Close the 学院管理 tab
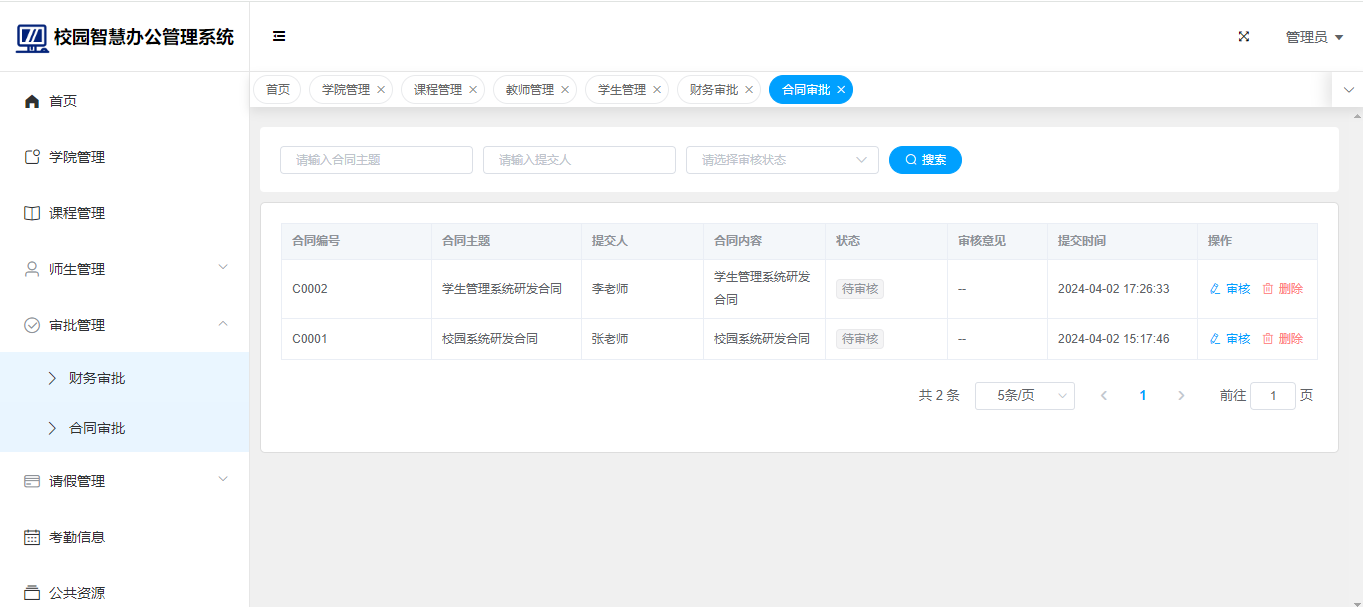The height and width of the screenshot is (607, 1363). point(381,90)
